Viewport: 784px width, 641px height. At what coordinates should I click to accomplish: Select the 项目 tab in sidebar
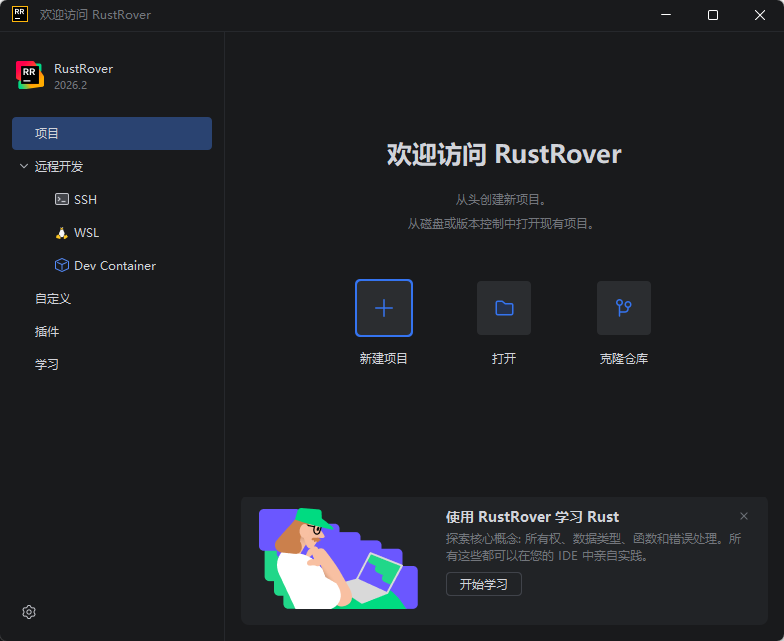(112, 134)
